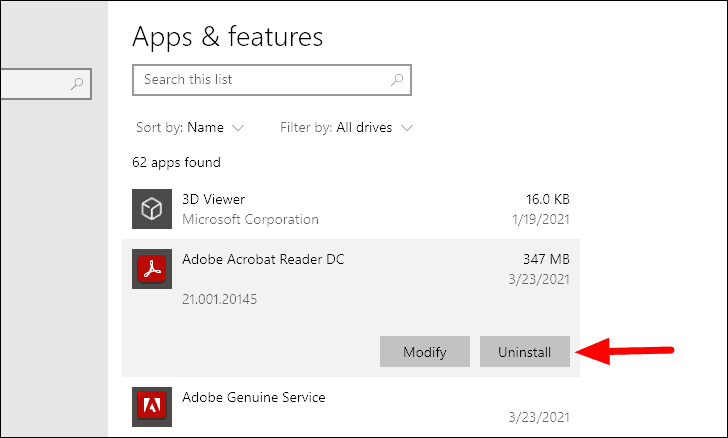Click the 'Search this list' input field

(x=272, y=80)
